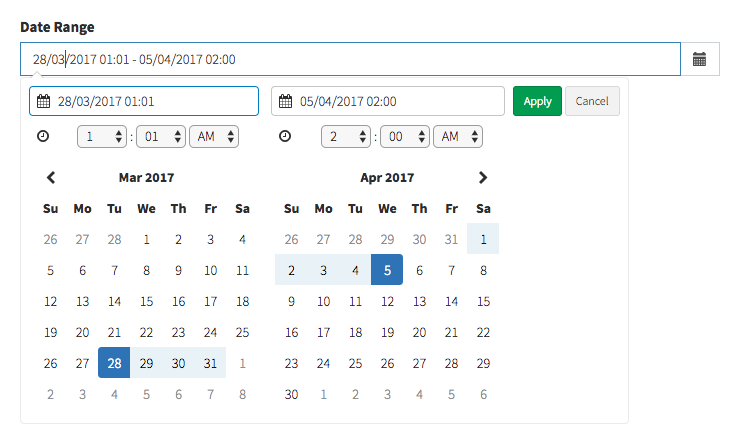This screenshot has height=439, width=741.
Task: Click the calendar icon beside the date range field
Action: [700, 60]
